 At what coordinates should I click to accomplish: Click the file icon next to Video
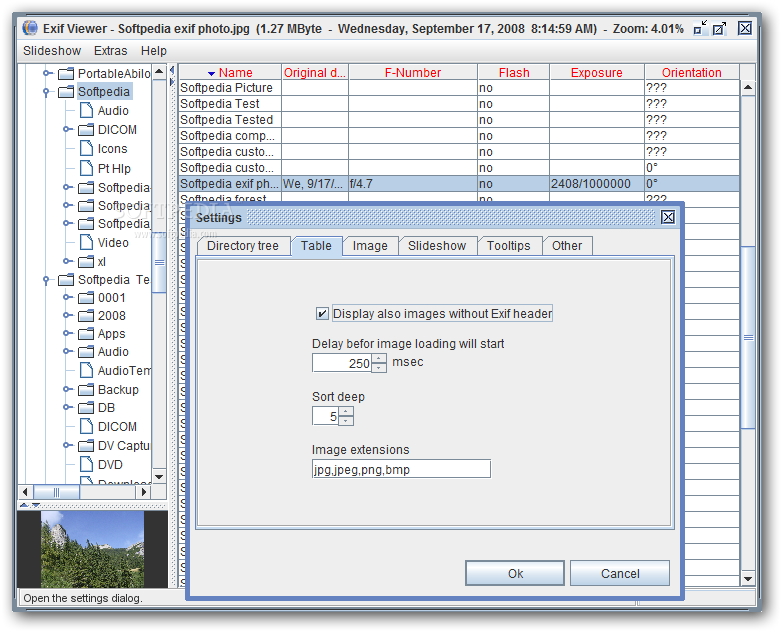86,242
